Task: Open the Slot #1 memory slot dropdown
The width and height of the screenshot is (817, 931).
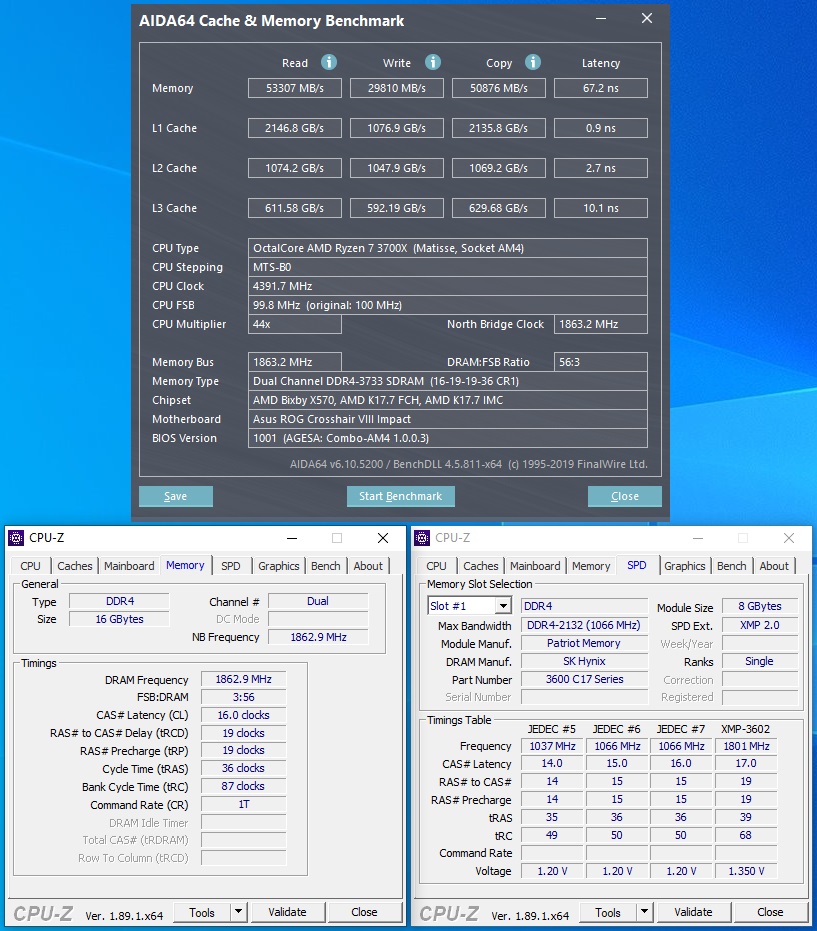Action: tap(503, 606)
